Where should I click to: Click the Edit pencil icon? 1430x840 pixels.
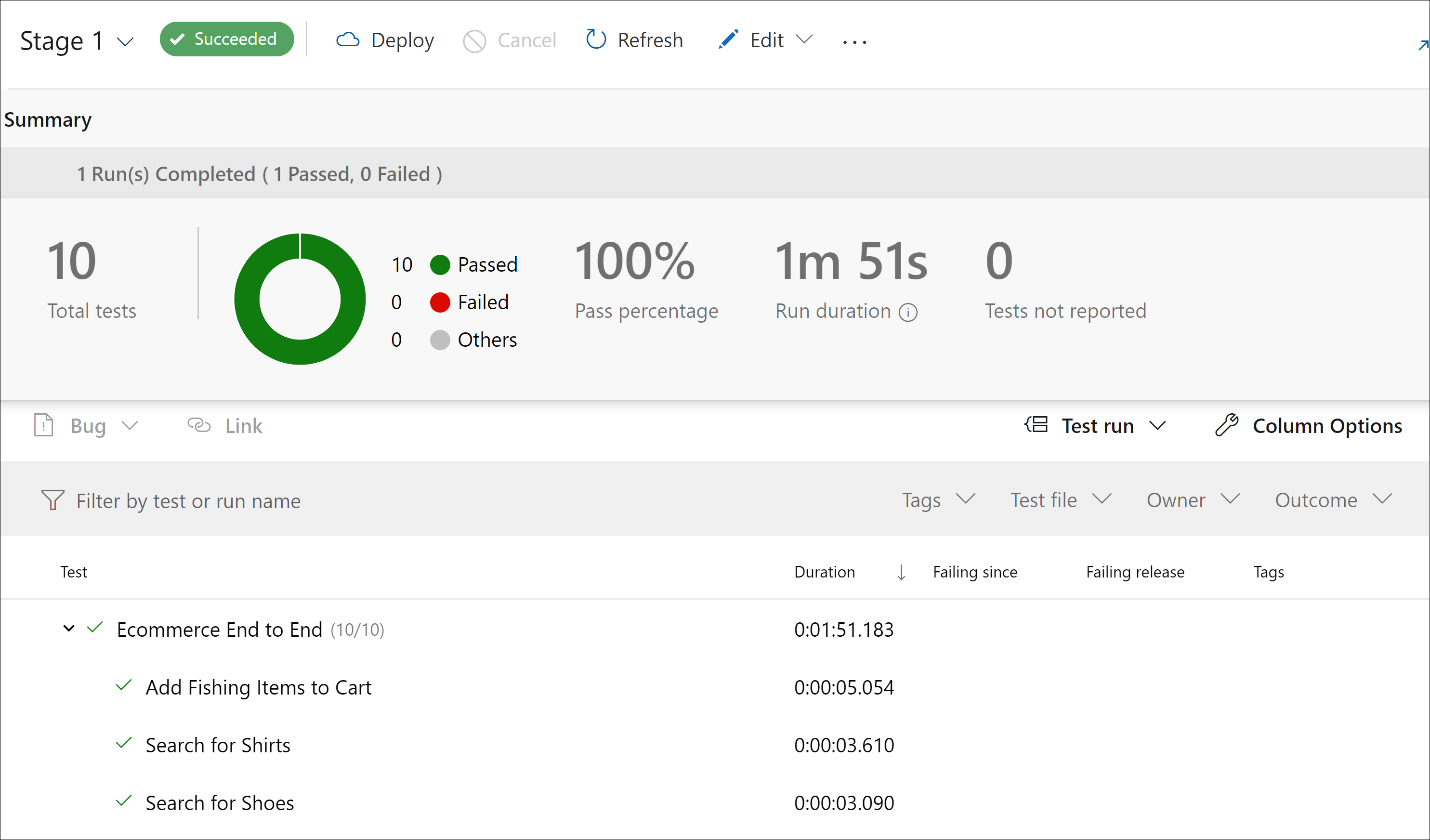pos(728,39)
